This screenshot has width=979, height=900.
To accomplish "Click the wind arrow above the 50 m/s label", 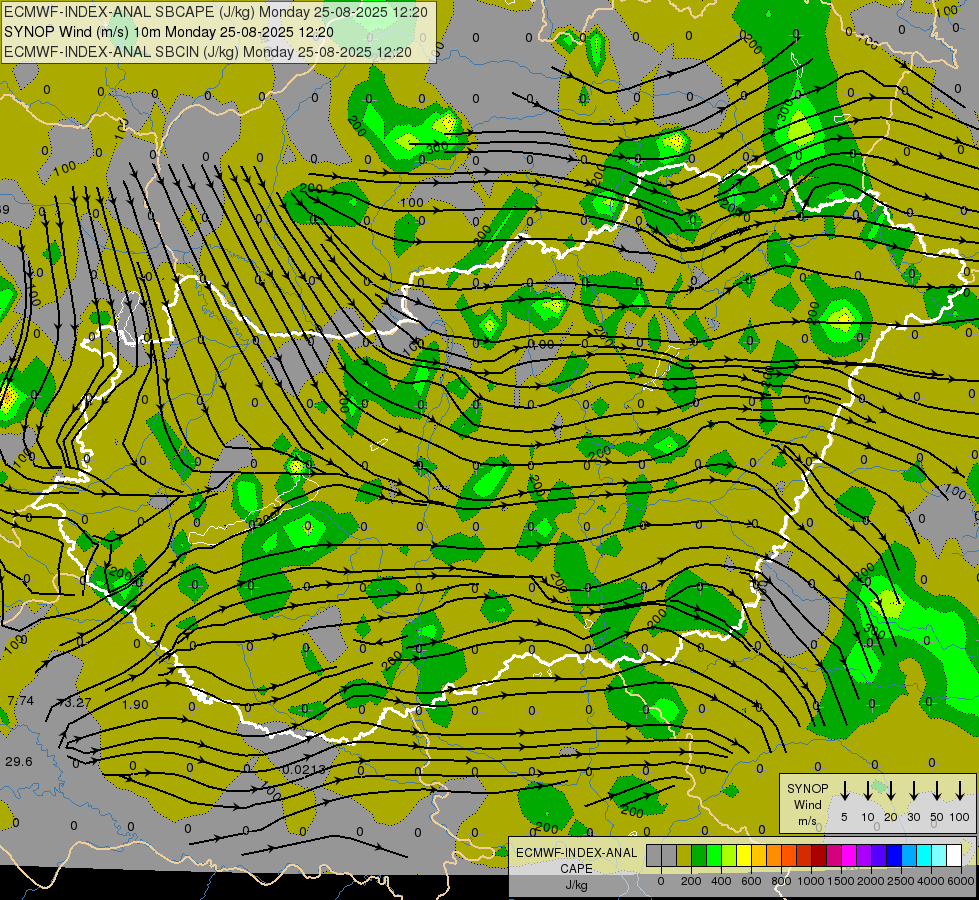I will (x=937, y=790).
